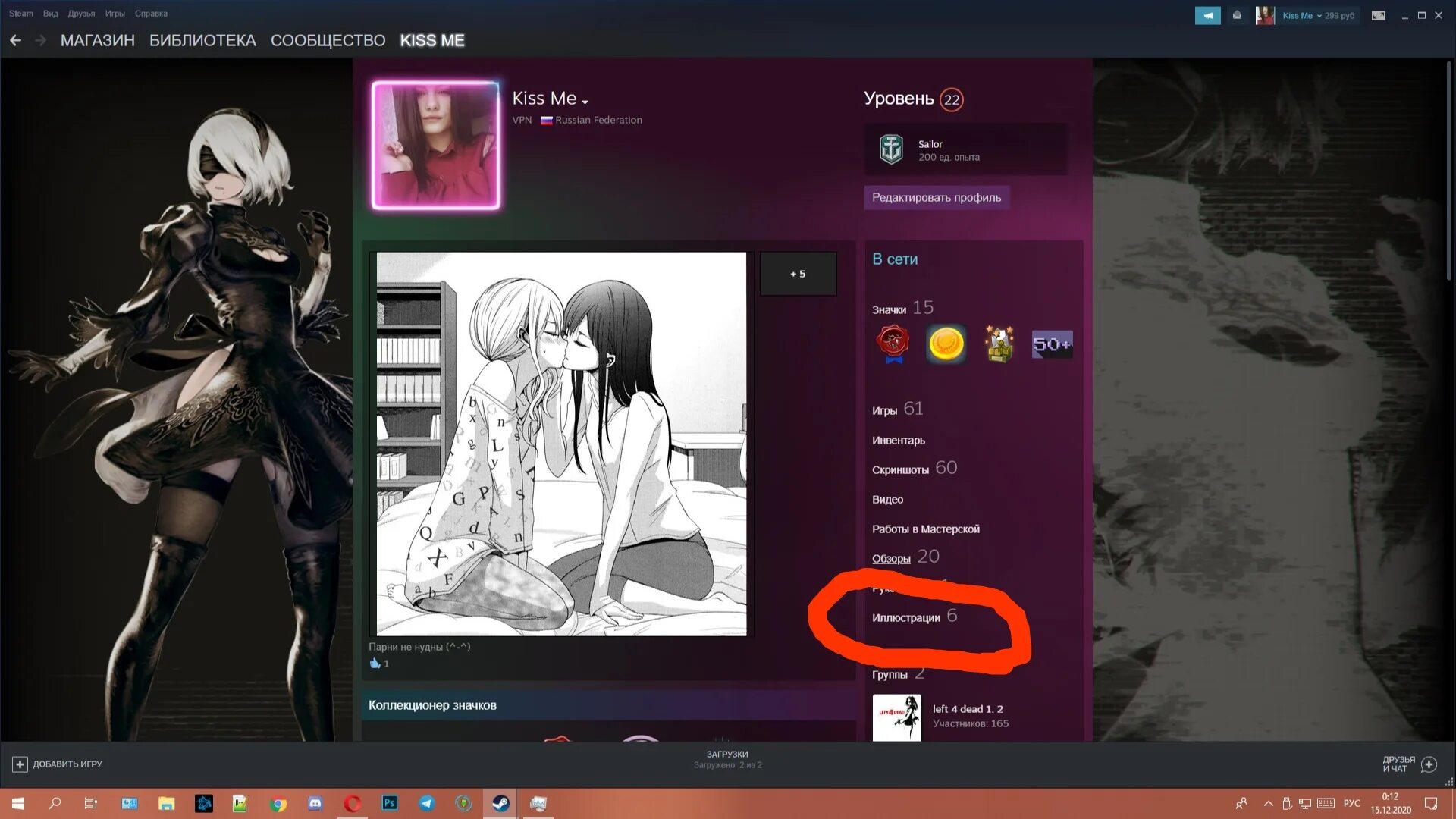The width and height of the screenshot is (1456, 819).
Task: Click the add game plus icon
Action: pyautogui.click(x=20, y=764)
